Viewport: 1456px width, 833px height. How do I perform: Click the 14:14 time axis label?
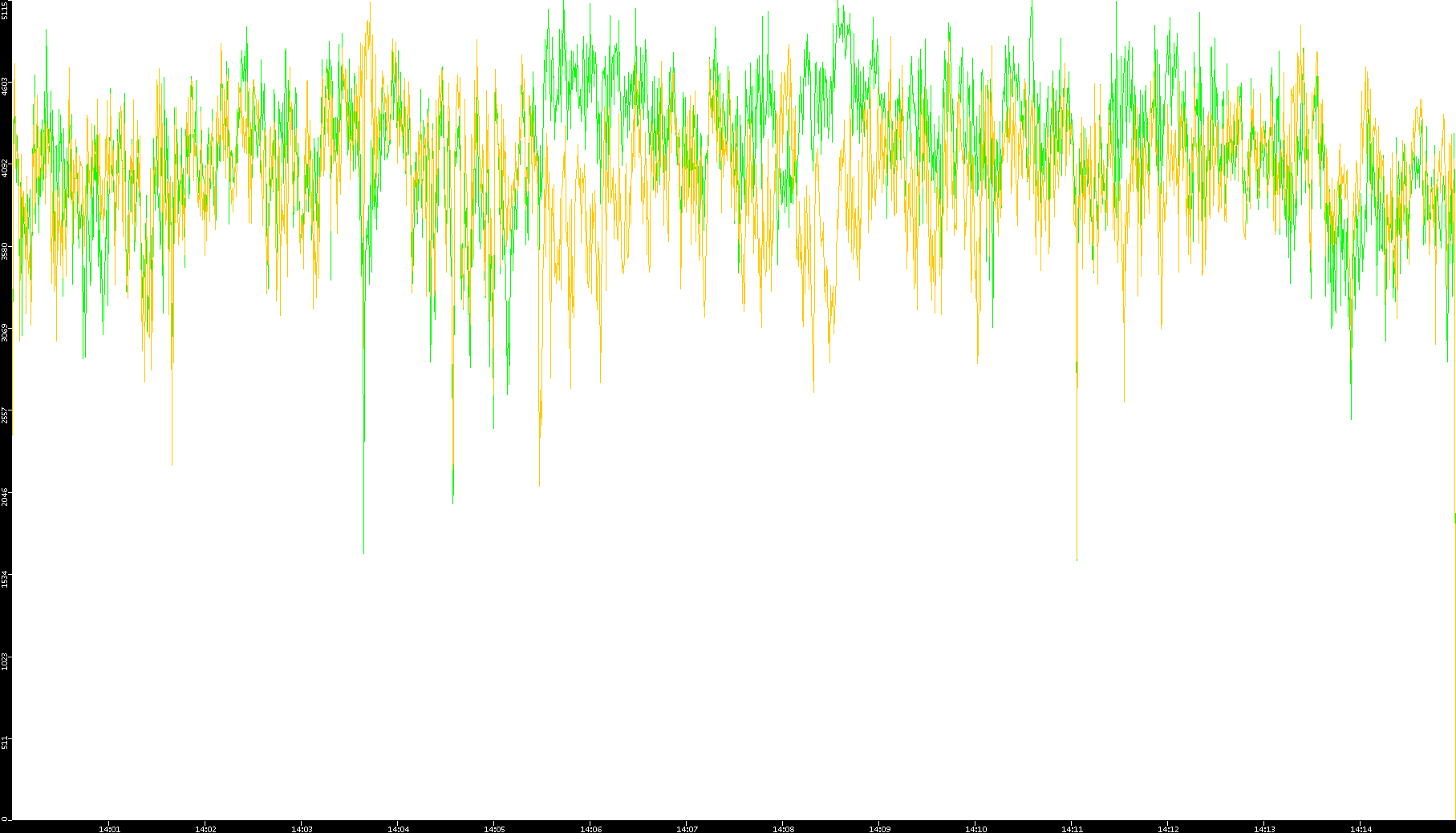pos(1361,829)
